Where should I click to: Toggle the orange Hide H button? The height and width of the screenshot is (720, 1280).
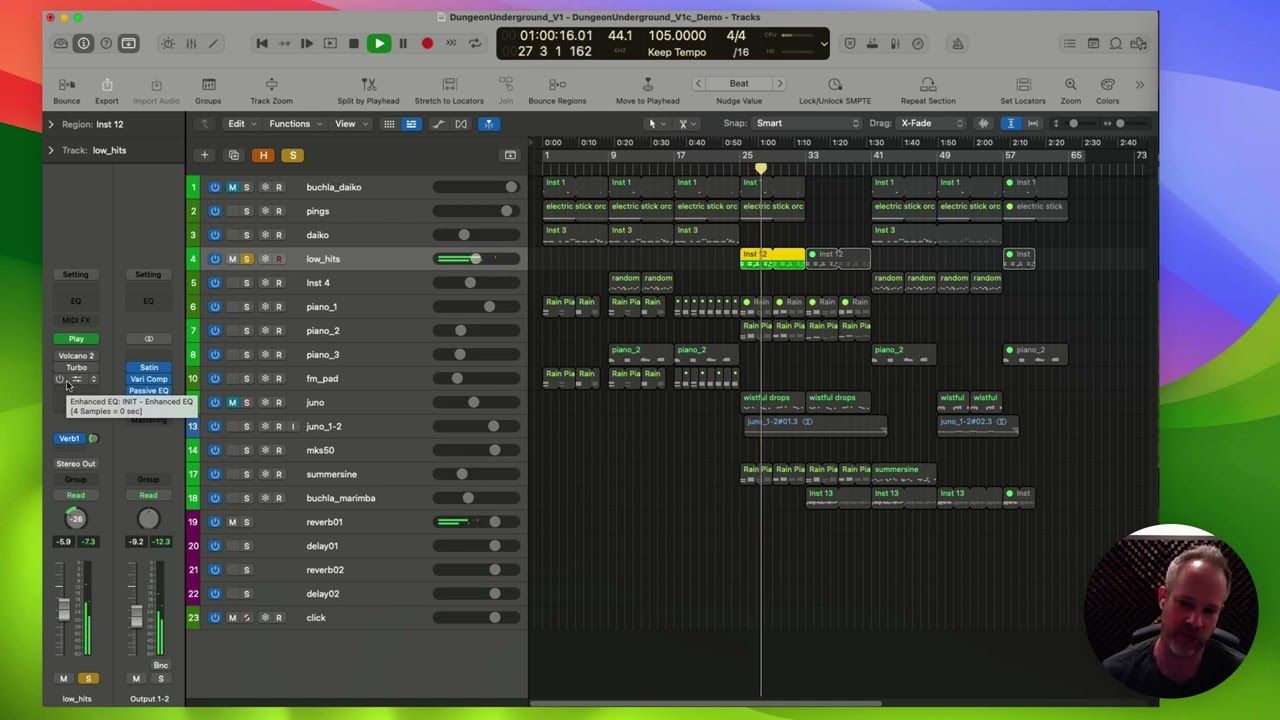tap(263, 155)
